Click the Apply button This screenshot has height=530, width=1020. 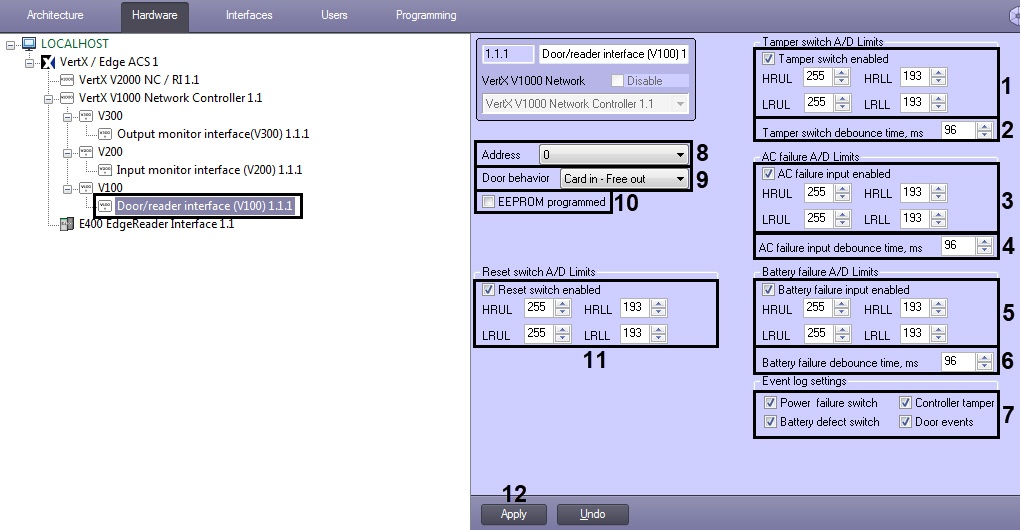point(514,514)
